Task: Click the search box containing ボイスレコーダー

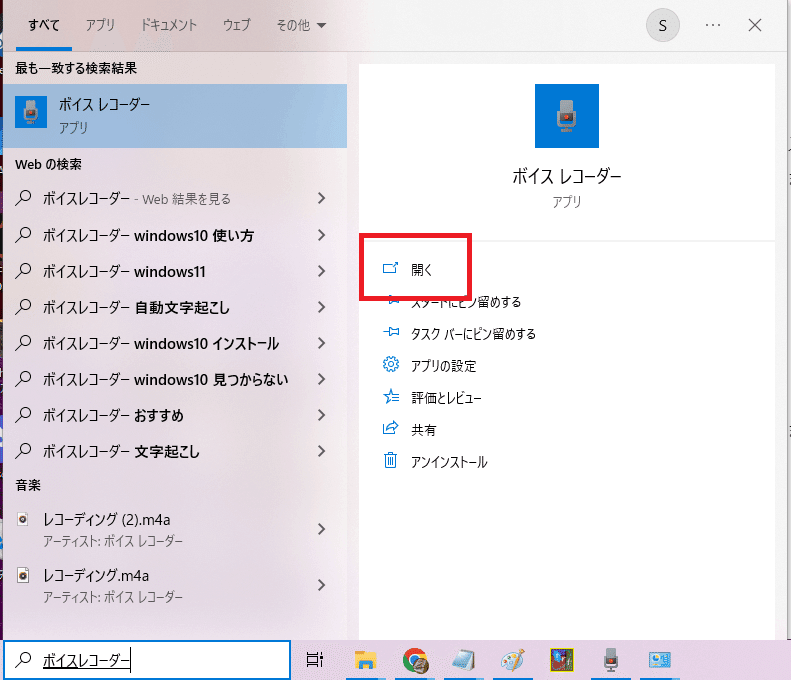Action: point(147,660)
